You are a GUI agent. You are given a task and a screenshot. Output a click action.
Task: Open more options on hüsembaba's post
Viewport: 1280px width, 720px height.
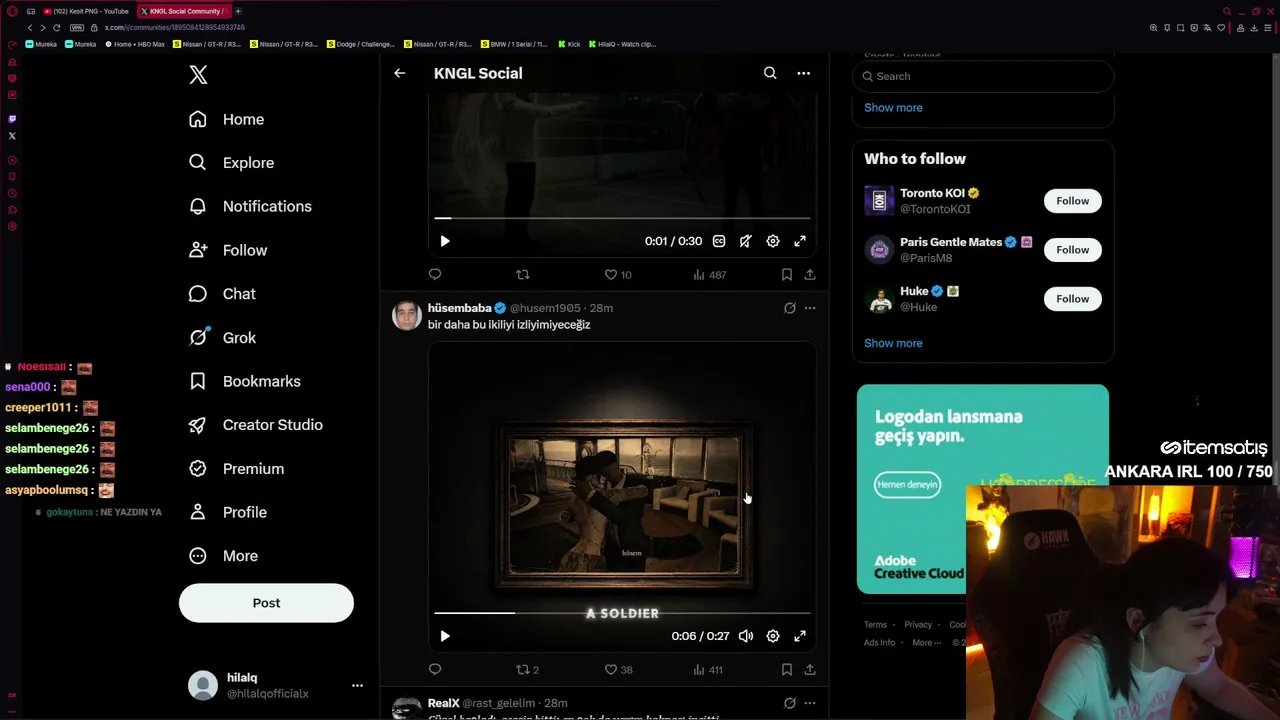pyautogui.click(x=810, y=308)
